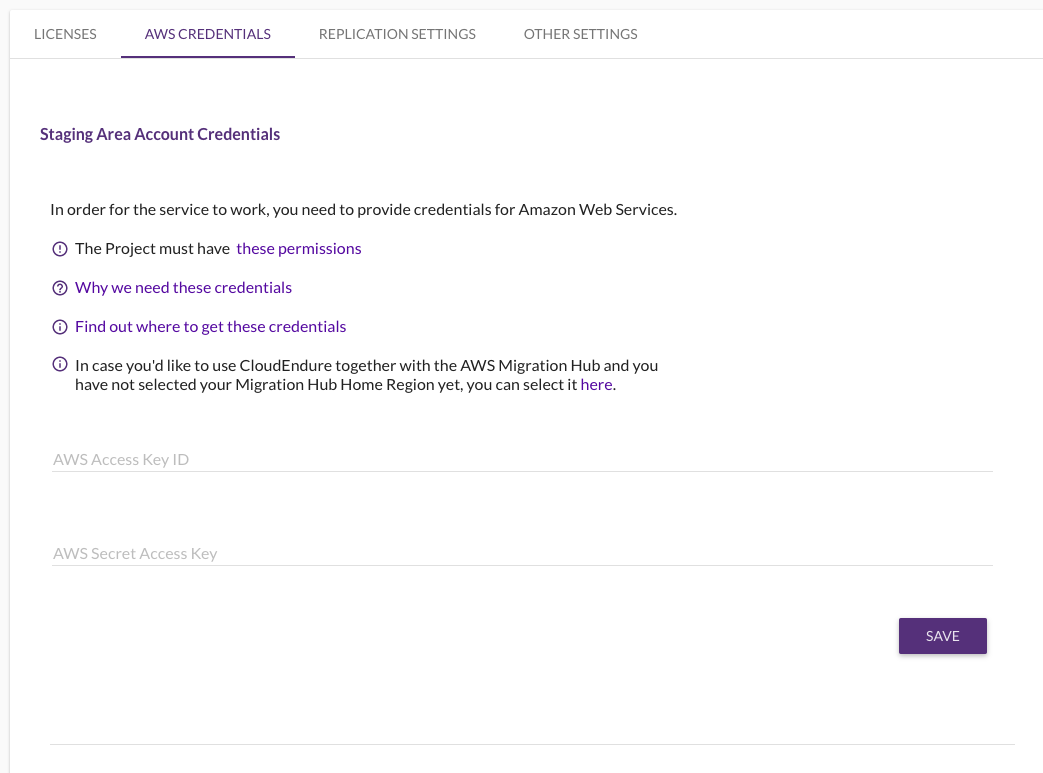1043x773 pixels.
Task: Follow 'Why we need these credentials' link
Action: [184, 287]
